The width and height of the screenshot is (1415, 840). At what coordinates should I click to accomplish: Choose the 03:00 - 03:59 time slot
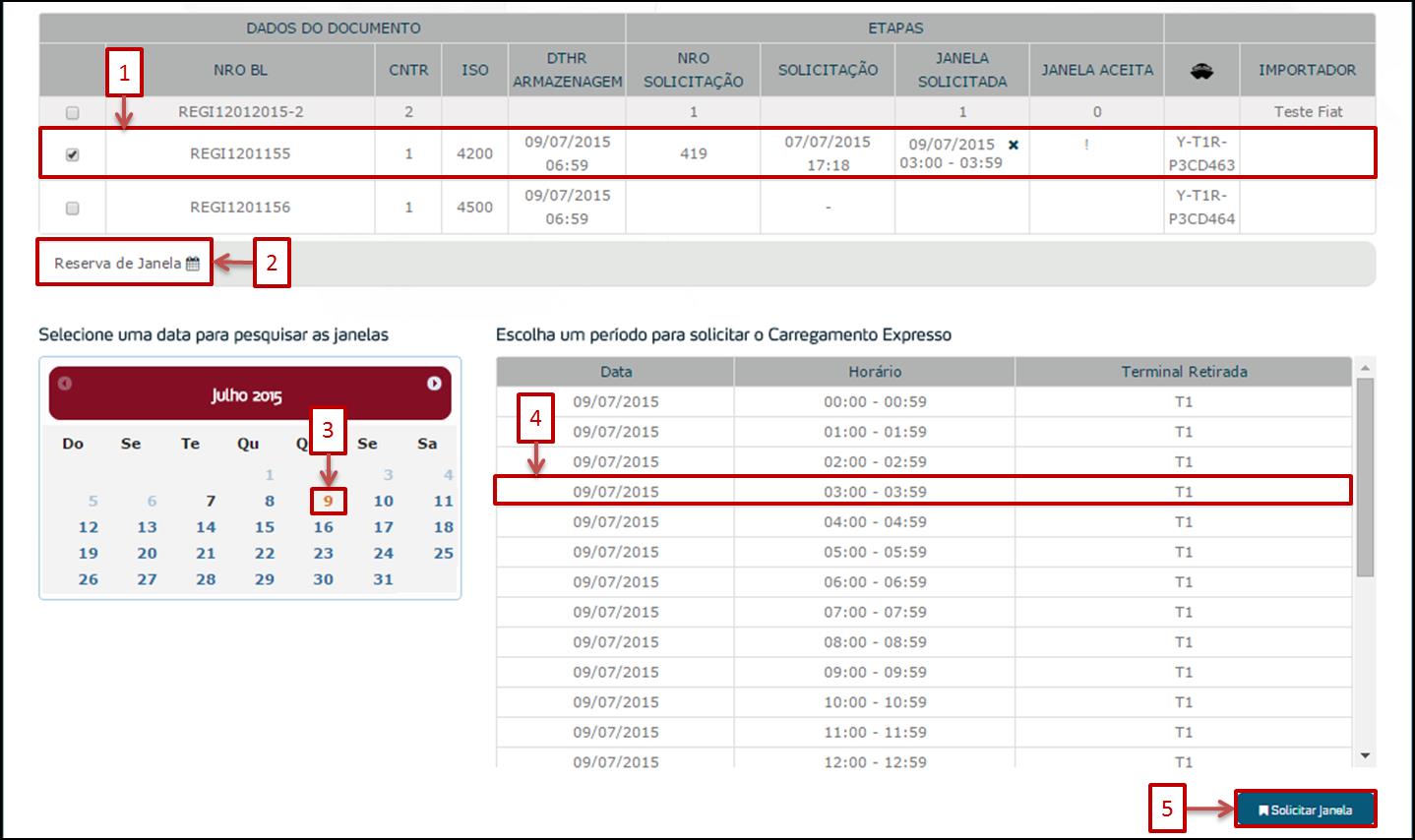[x=924, y=492]
